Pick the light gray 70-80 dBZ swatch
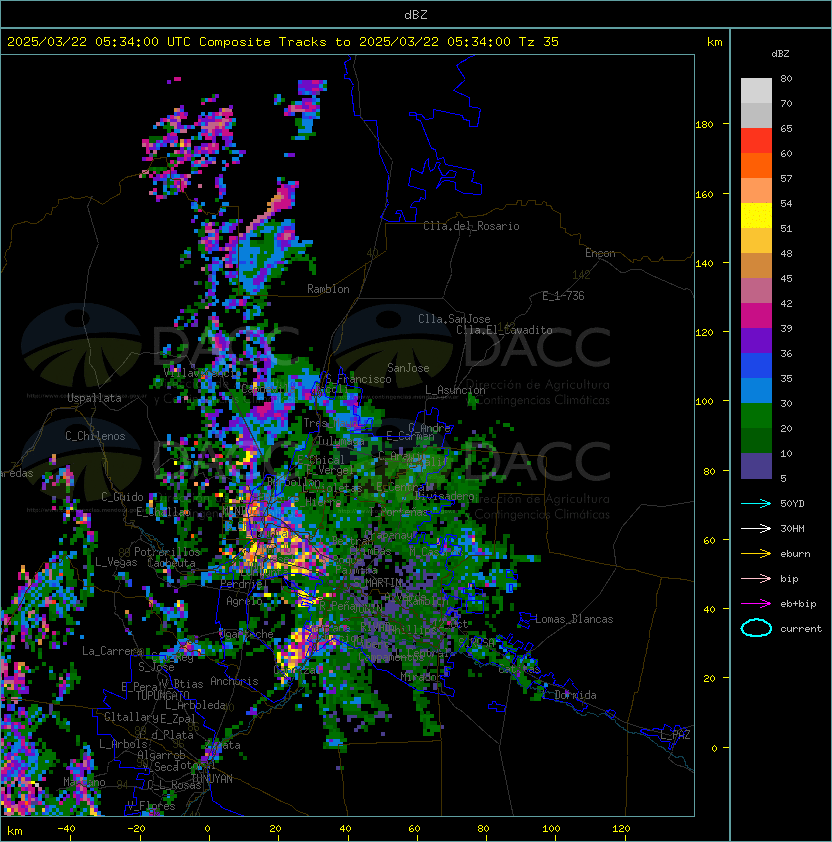This screenshot has height=842, width=832. (x=756, y=91)
